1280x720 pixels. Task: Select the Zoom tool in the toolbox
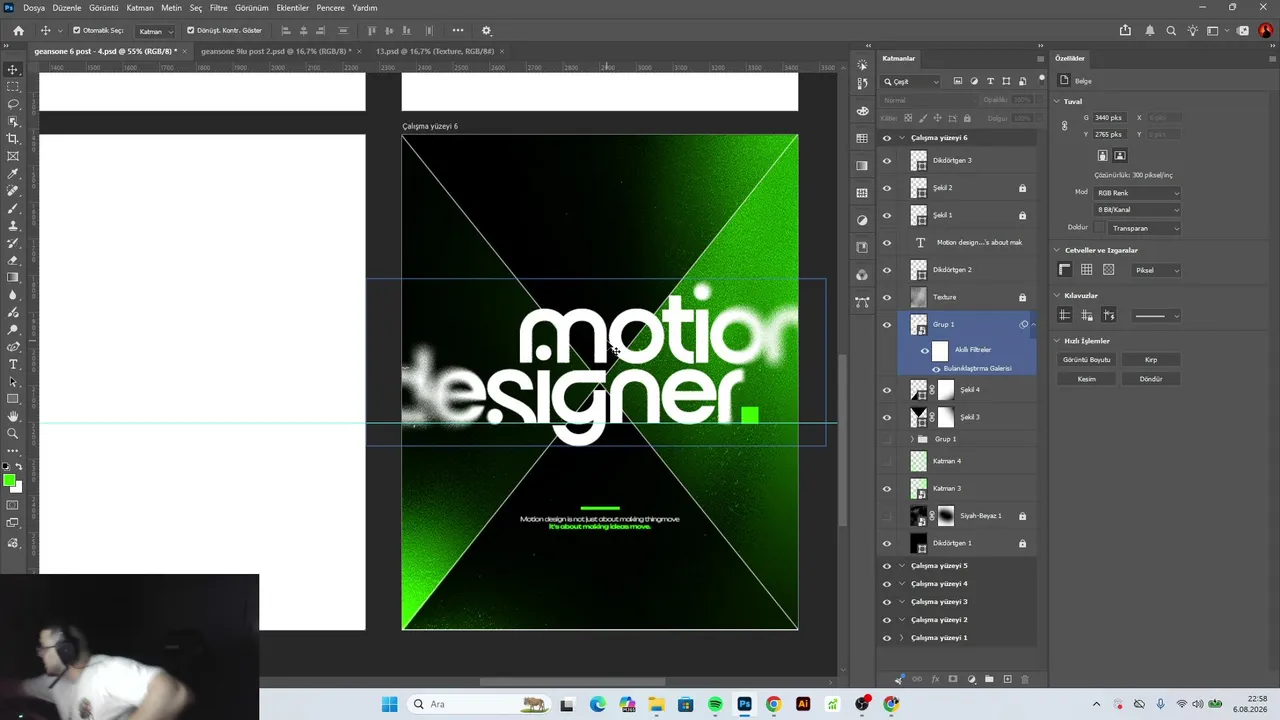[13, 434]
